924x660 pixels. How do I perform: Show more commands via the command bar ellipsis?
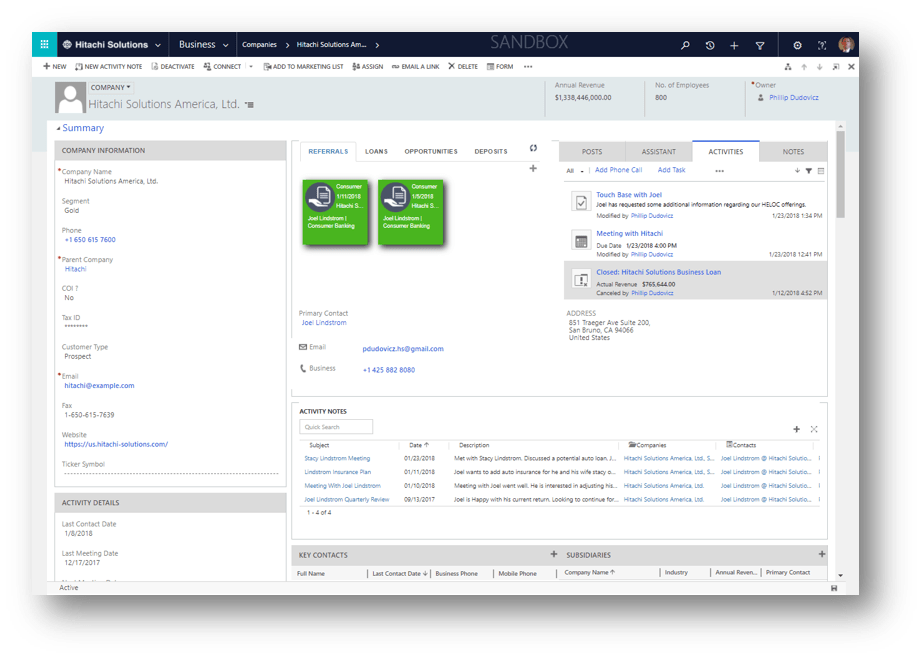pos(528,67)
